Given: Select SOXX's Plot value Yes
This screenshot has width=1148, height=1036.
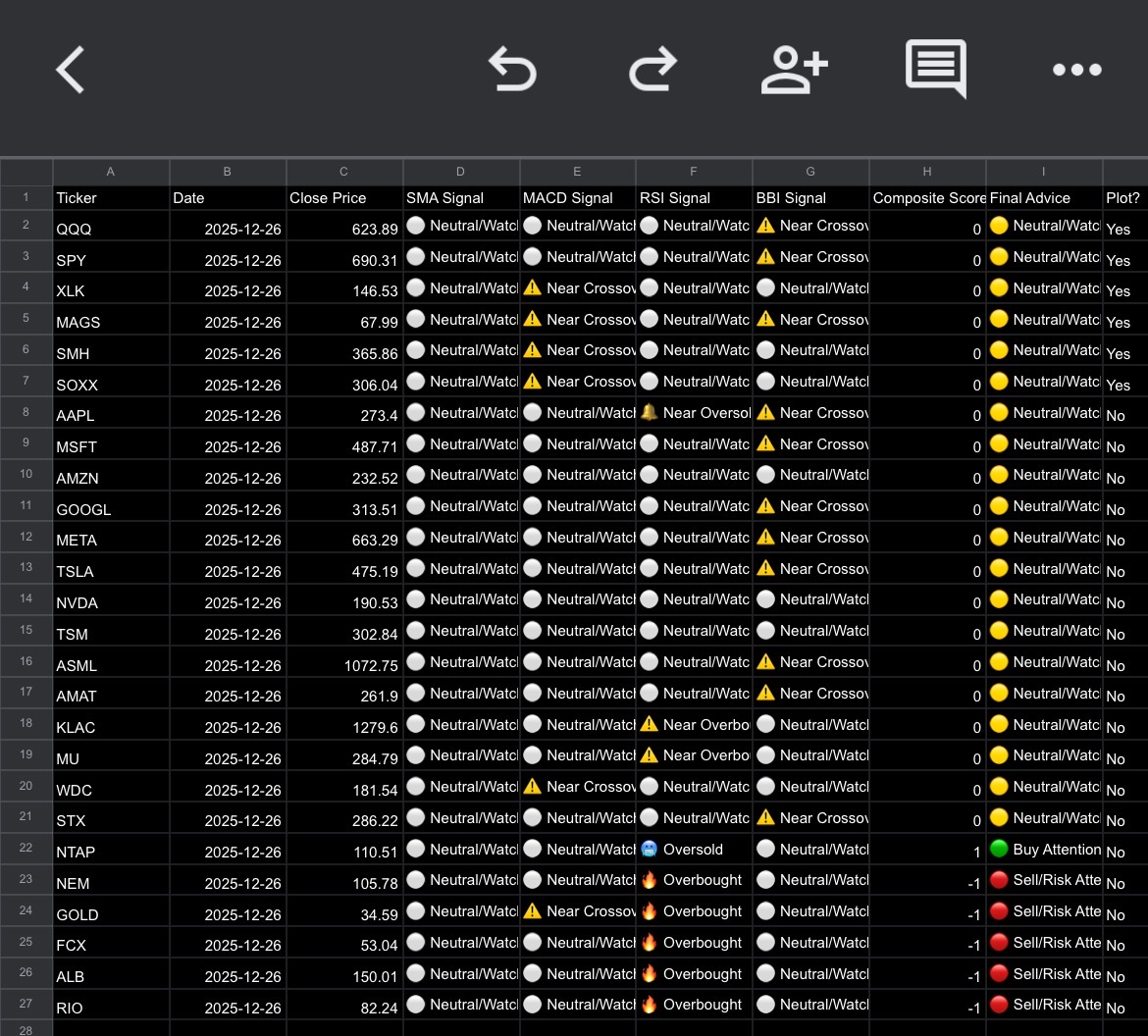Looking at the screenshot, I should point(1124,382).
